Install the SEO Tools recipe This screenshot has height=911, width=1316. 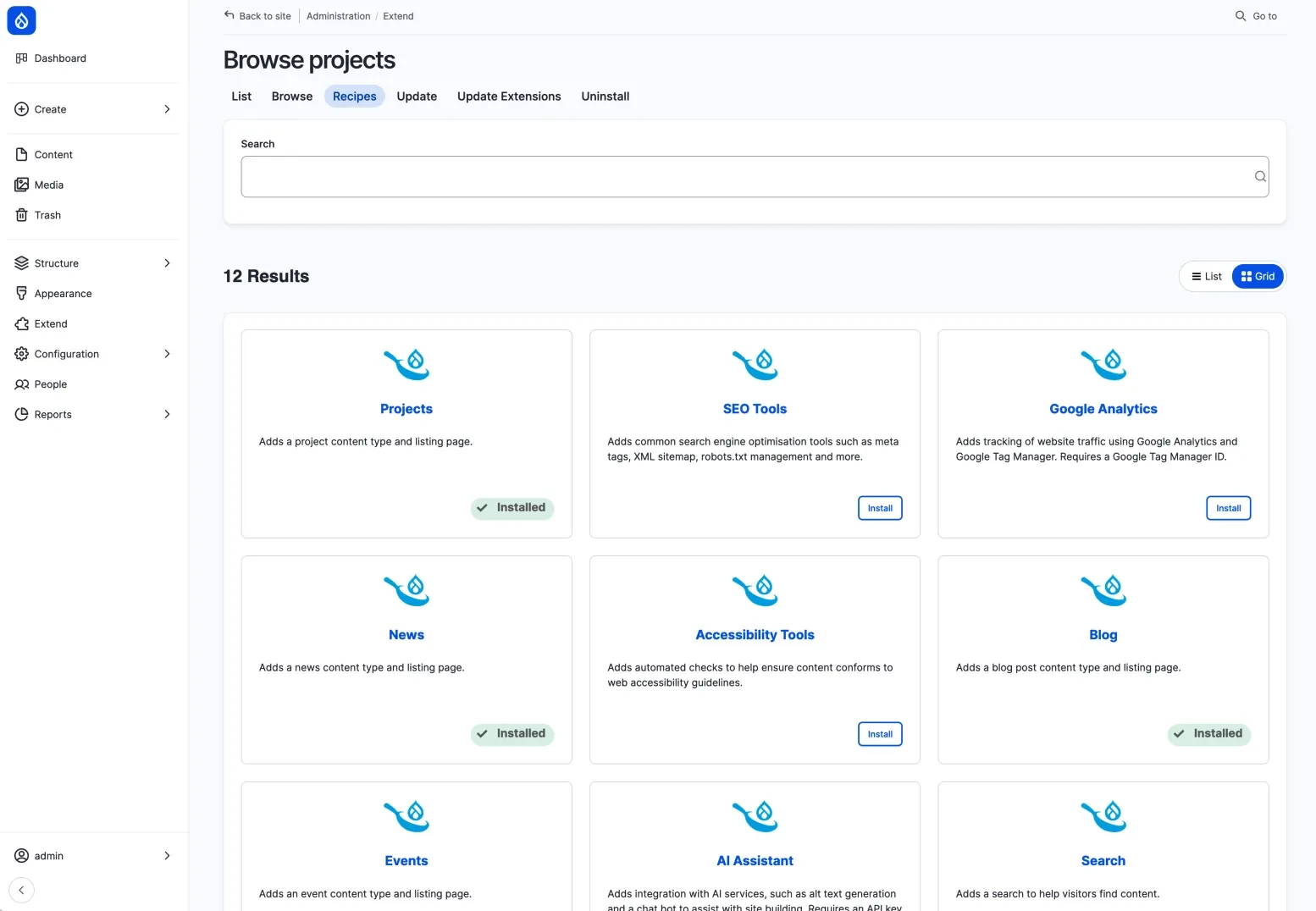[880, 508]
